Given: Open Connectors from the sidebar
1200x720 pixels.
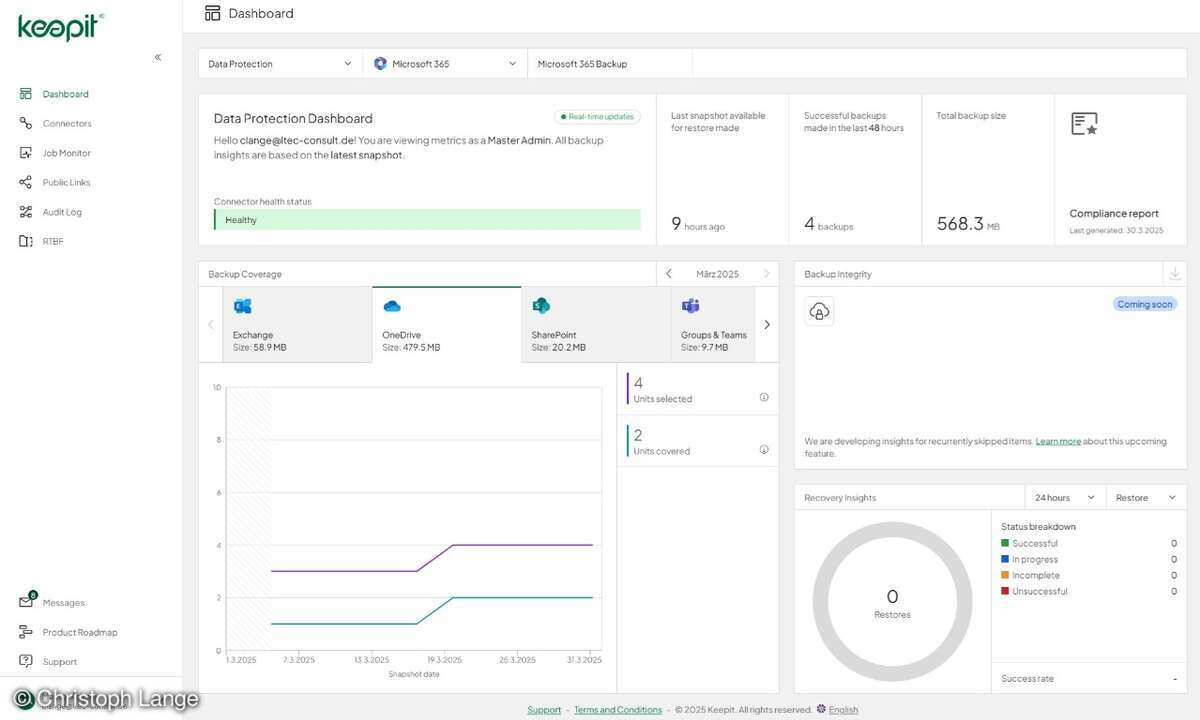Looking at the screenshot, I should click(66, 124).
